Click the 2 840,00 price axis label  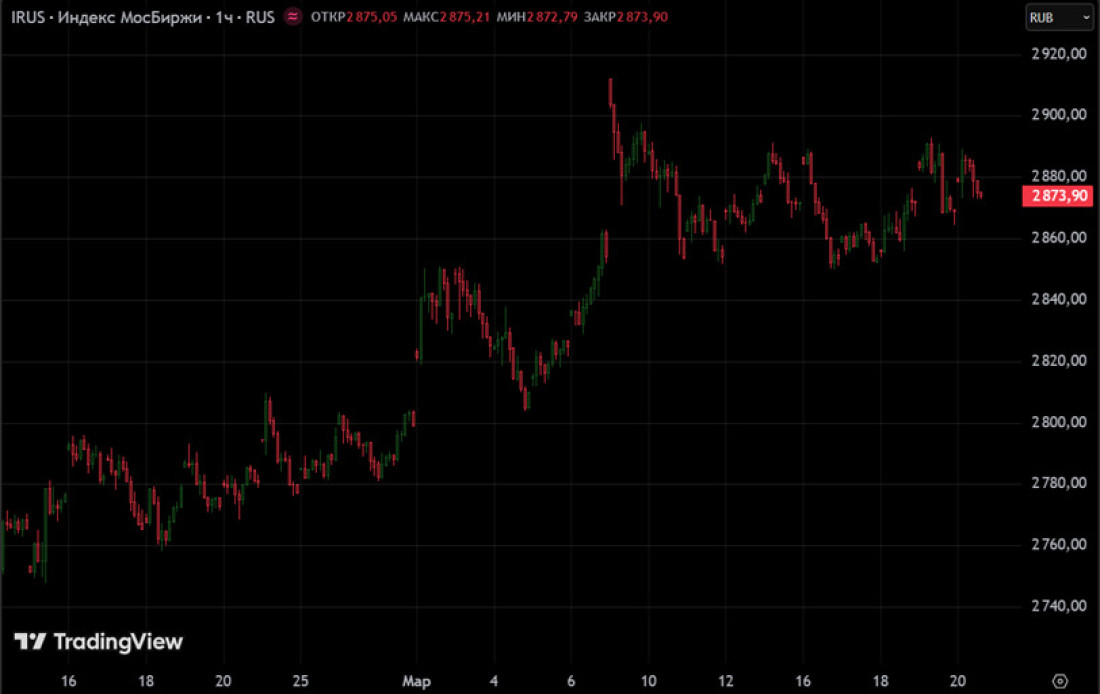1059,299
